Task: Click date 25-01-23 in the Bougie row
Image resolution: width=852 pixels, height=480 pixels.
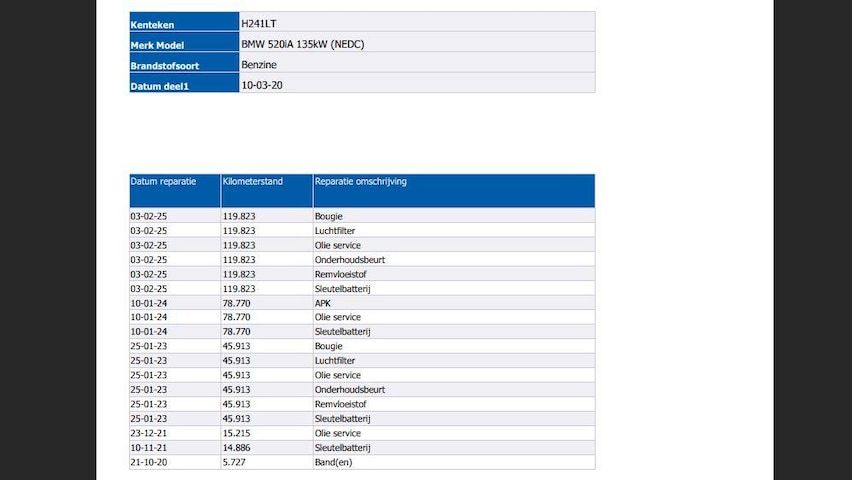Action: (x=148, y=346)
